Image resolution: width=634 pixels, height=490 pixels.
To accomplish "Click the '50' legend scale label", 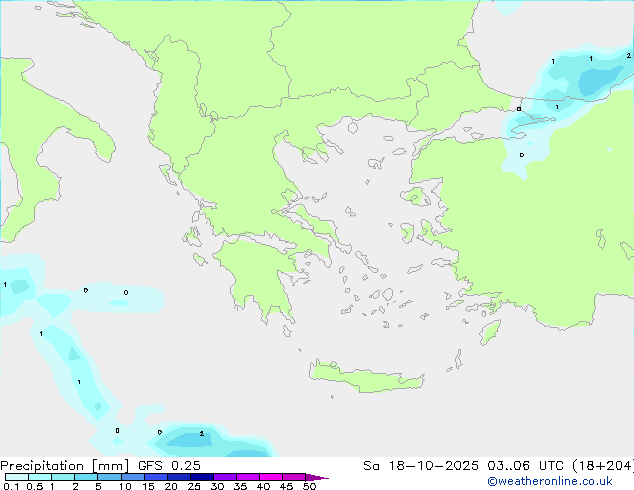I will [309, 486].
